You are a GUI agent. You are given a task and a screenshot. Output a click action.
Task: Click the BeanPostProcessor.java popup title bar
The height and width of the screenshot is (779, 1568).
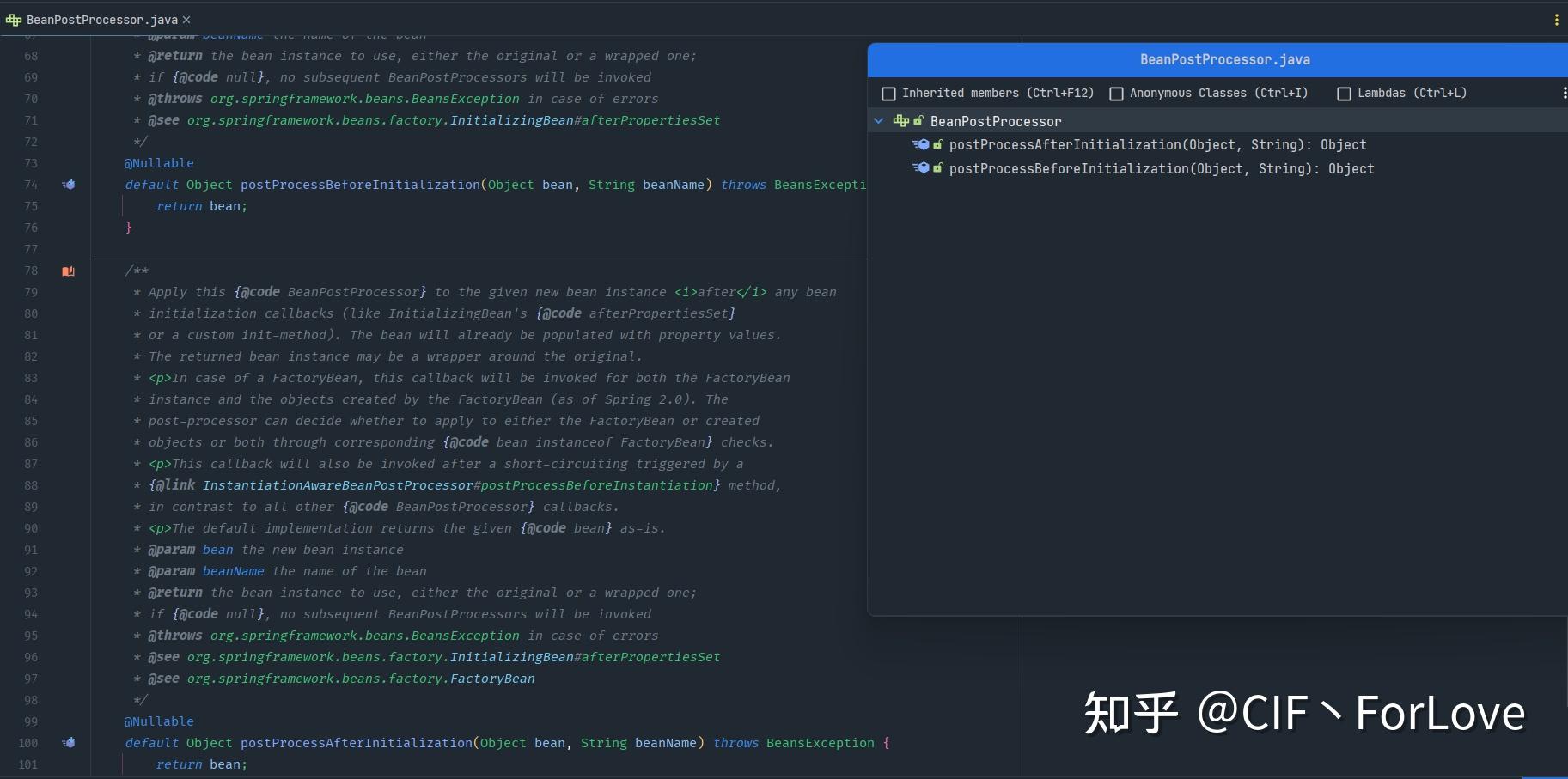point(1225,59)
